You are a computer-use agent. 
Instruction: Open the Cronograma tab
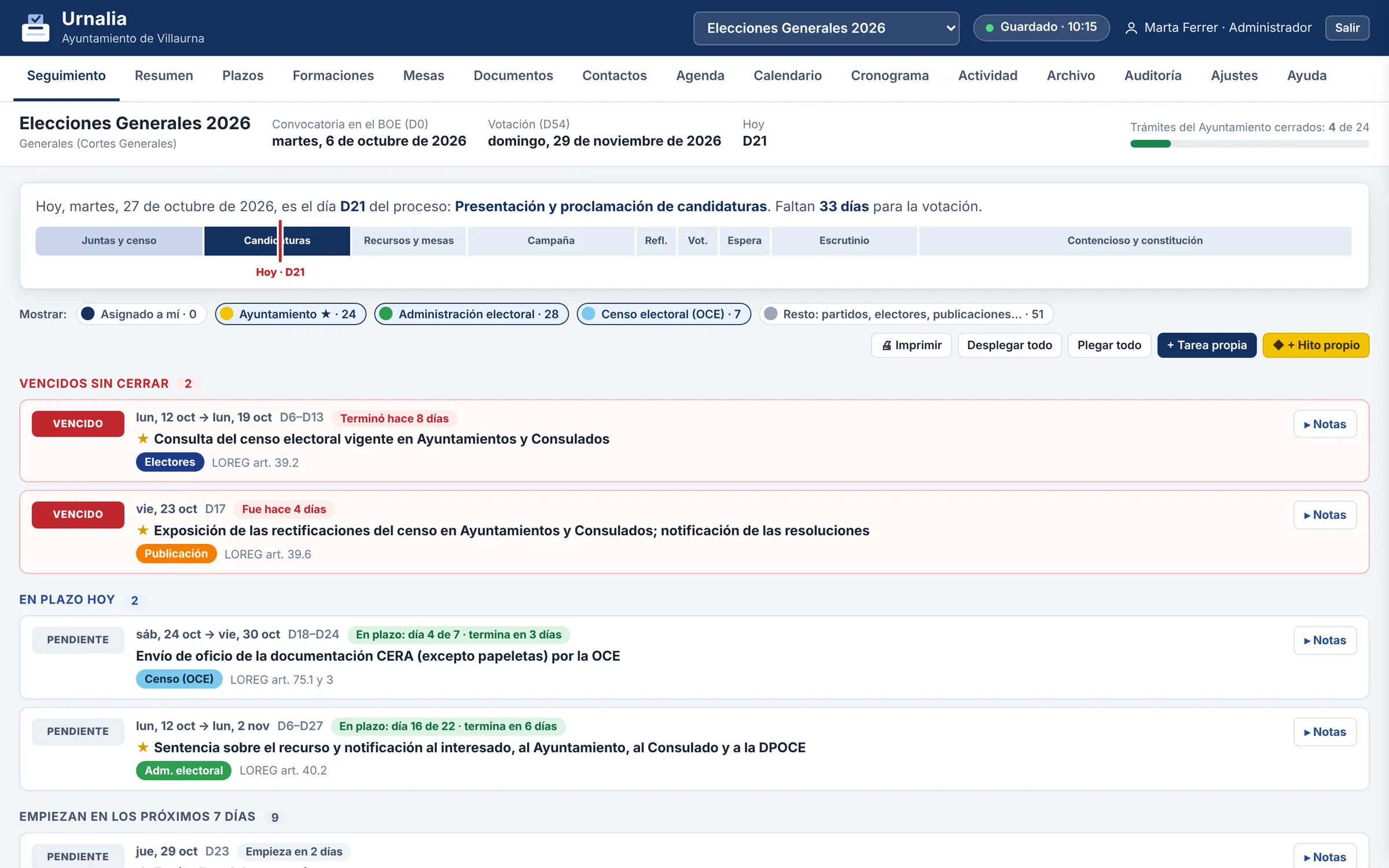[890, 76]
